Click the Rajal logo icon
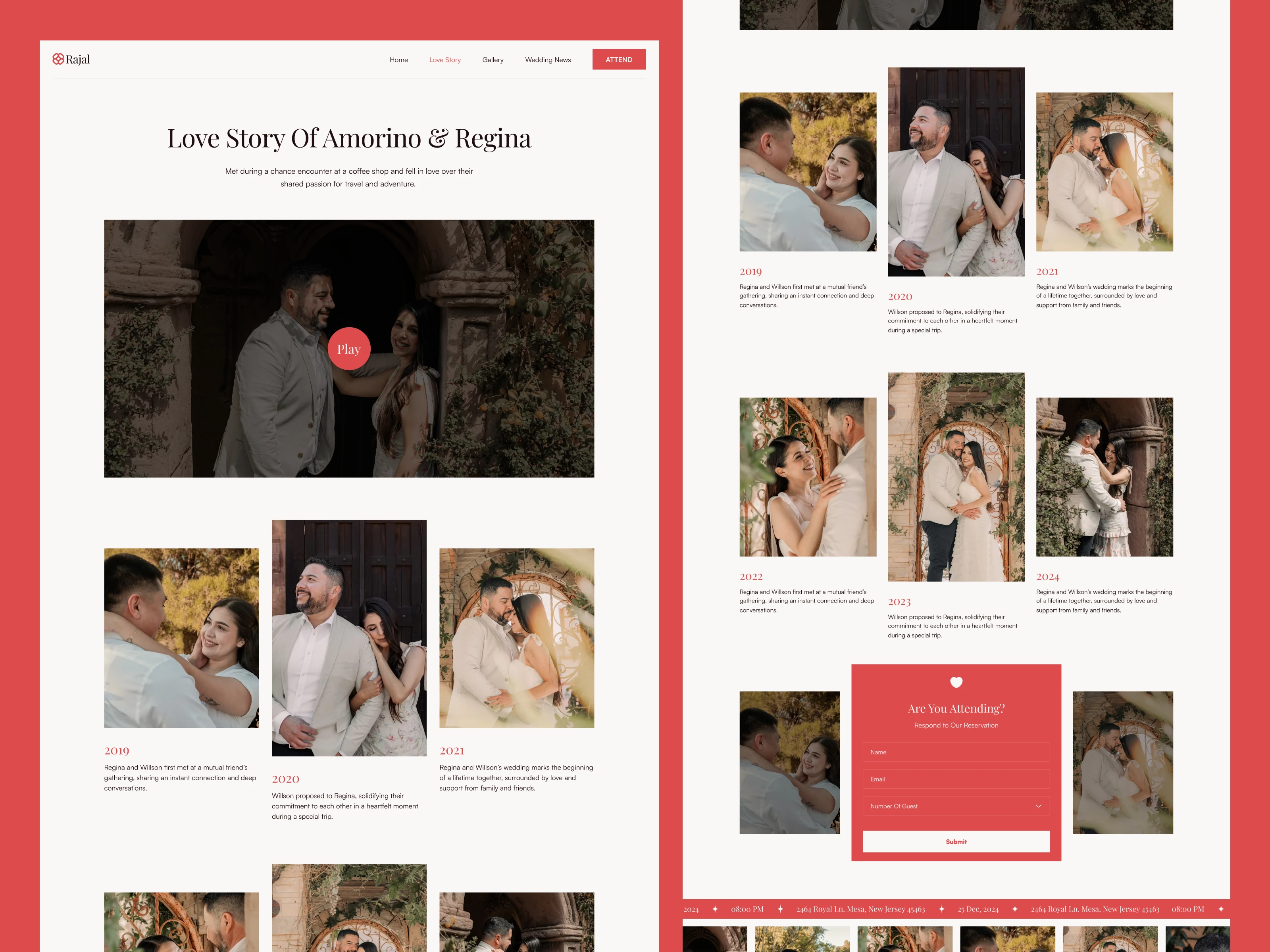Screen dimensions: 1270x952 click(x=58, y=59)
